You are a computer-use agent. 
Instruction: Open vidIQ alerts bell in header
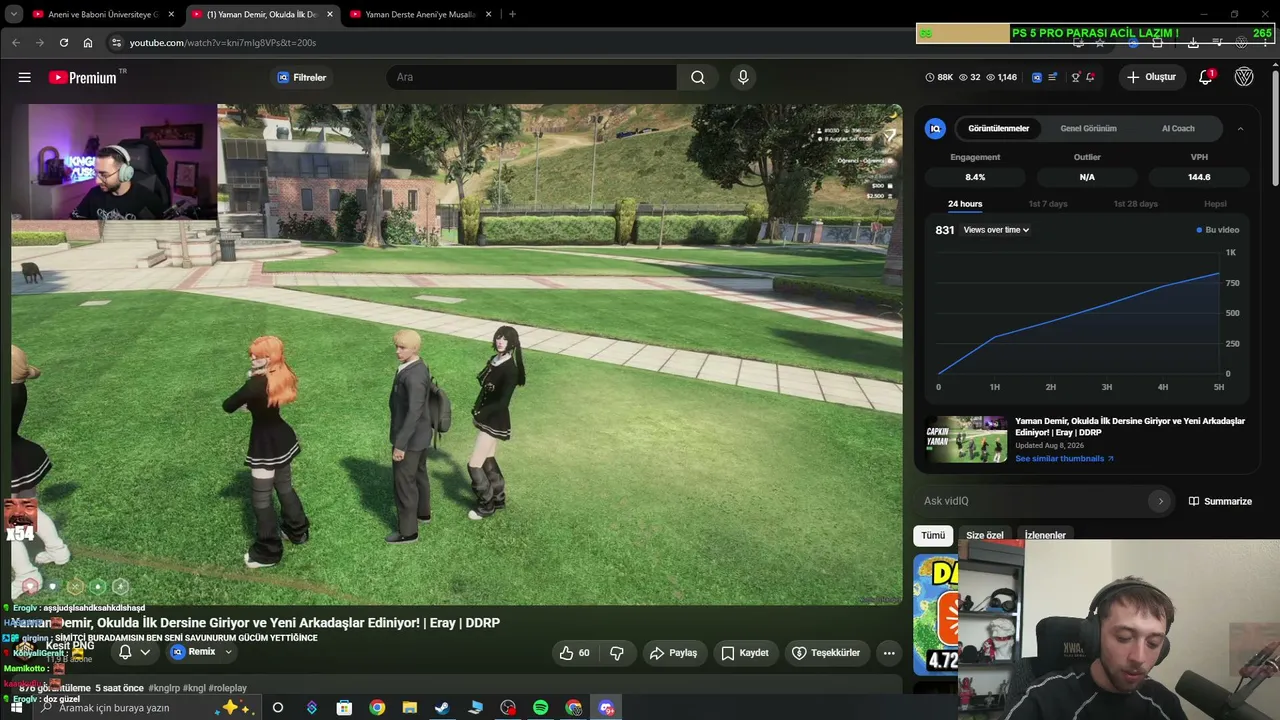coord(1090,77)
